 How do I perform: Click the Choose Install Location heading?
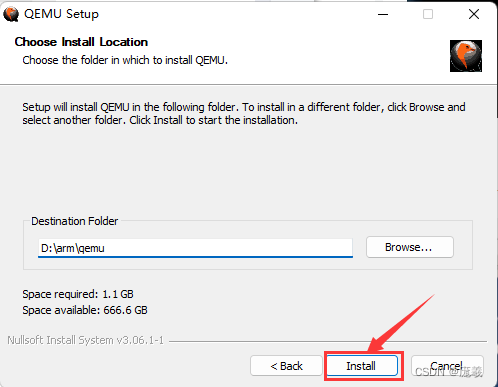[81, 42]
